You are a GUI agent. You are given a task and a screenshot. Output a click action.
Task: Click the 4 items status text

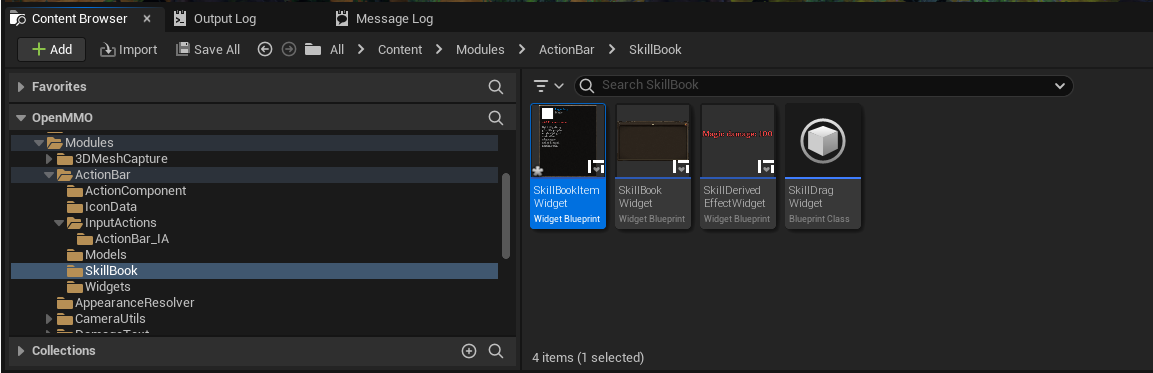tap(588, 358)
